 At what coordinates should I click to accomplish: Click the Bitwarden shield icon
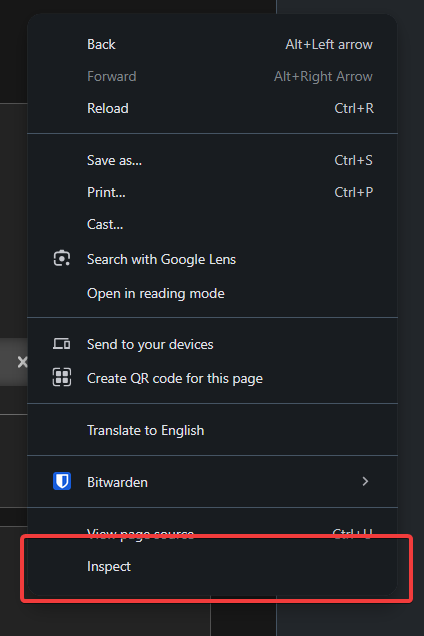tap(62, 481)
